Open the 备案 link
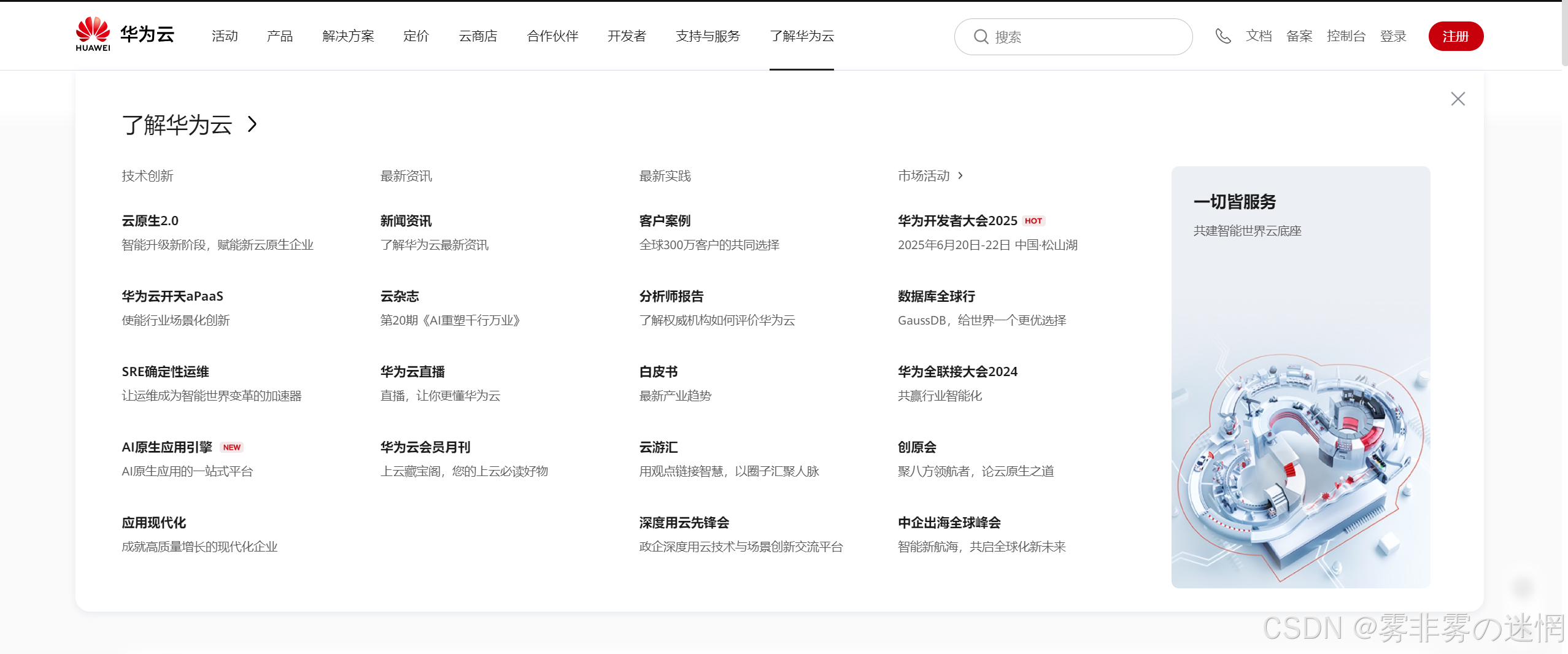1568x654 pixels. pyautogui.click(x=1299, y=36)
